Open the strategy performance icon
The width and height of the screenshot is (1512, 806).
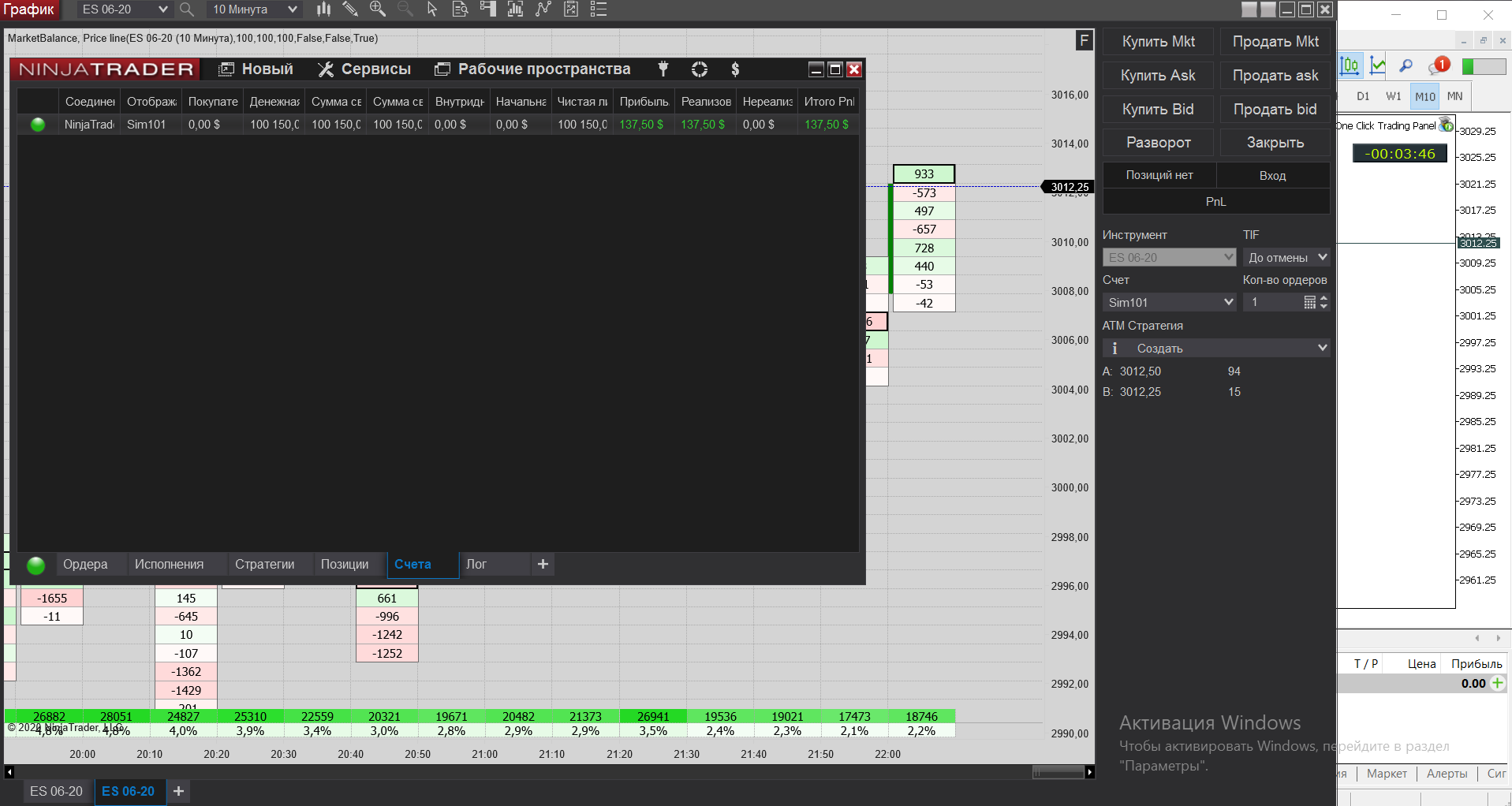[571, 9]
